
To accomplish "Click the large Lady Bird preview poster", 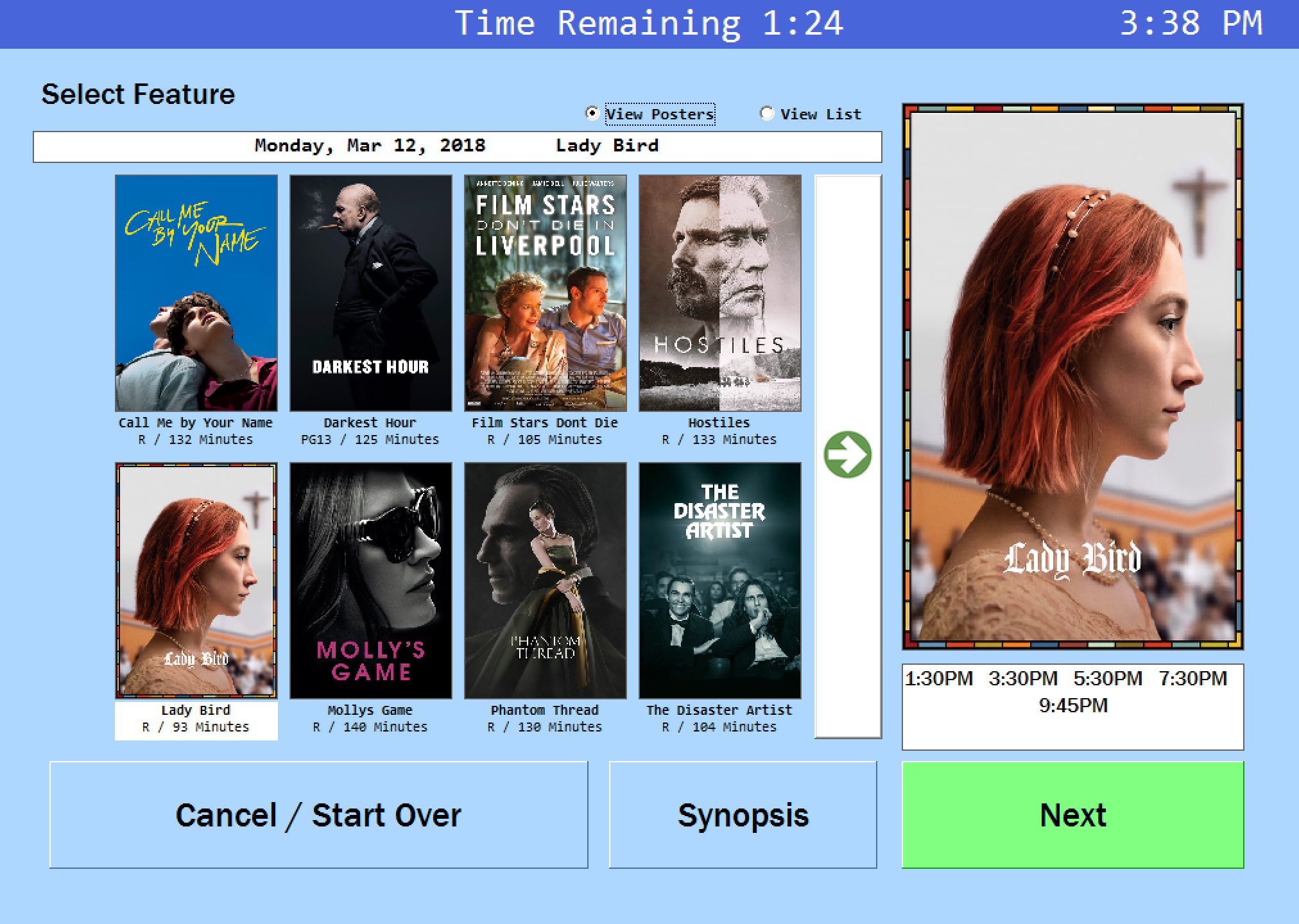I will pos(1073,377).
